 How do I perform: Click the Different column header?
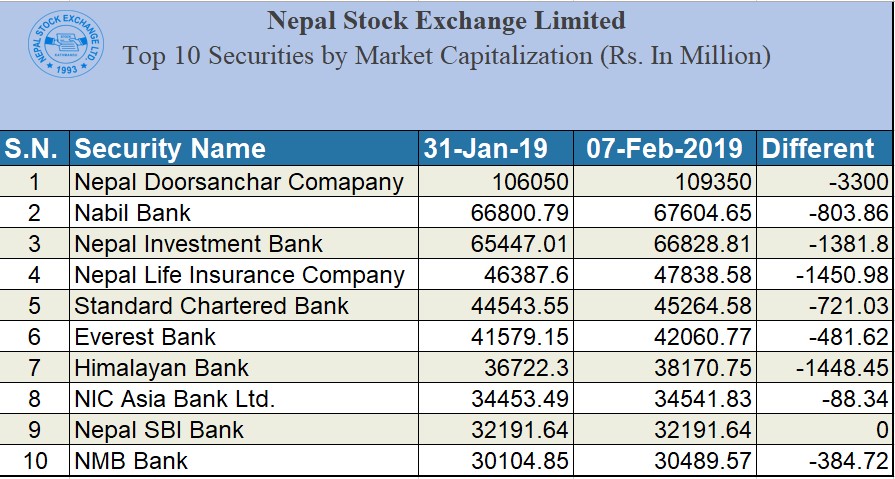coord(824,148)
